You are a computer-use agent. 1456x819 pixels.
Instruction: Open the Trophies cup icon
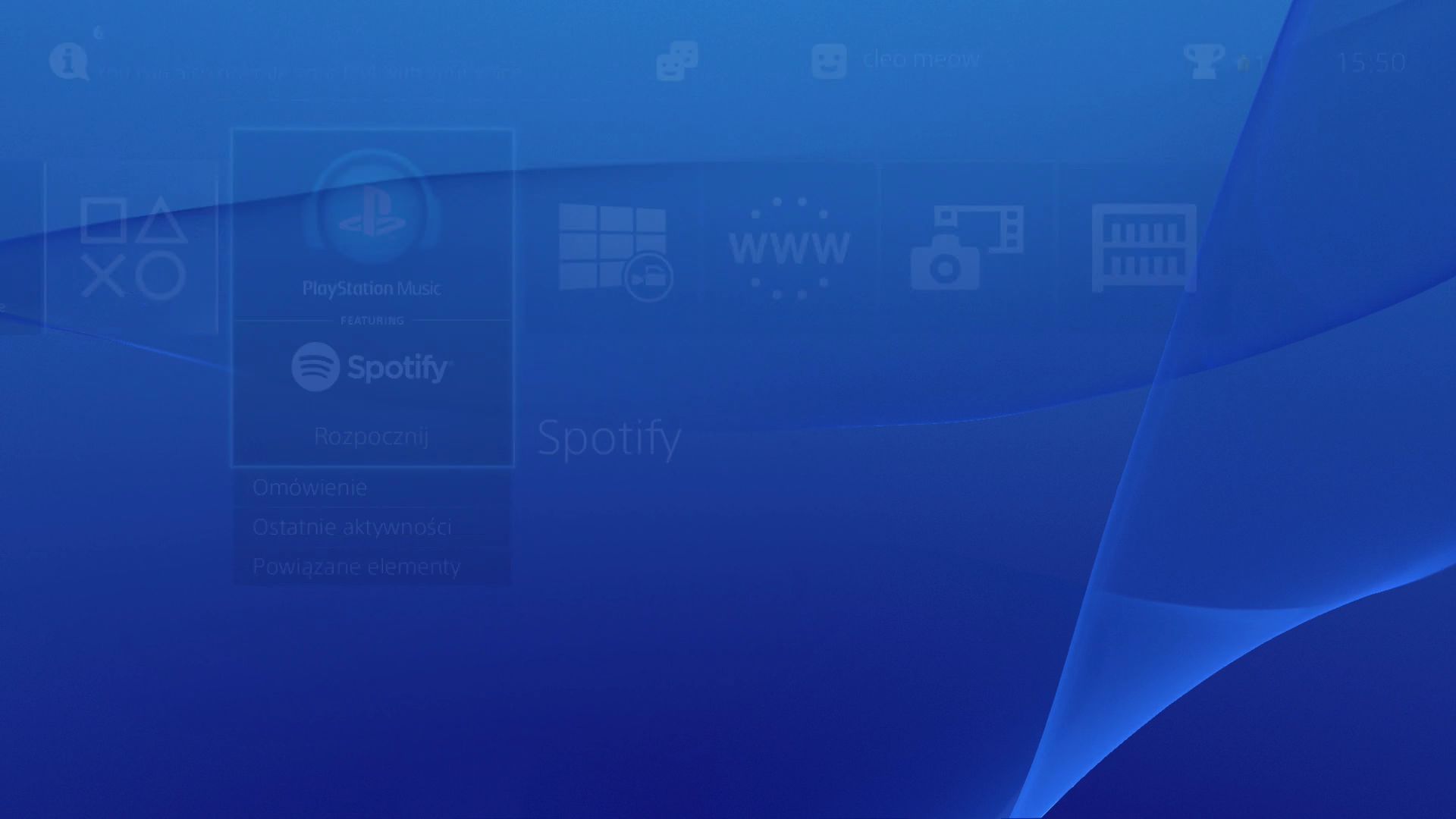(x=1203, y=61)
